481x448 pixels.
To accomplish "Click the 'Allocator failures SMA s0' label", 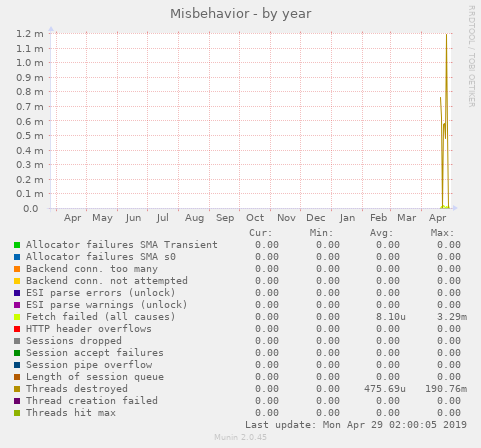I will point(101,257).
